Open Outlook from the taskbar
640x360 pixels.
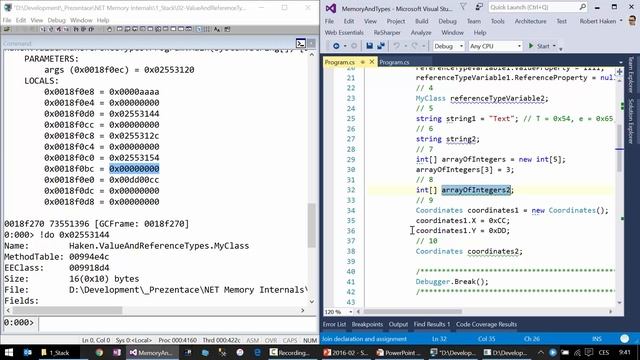click(x=27, y=352)
